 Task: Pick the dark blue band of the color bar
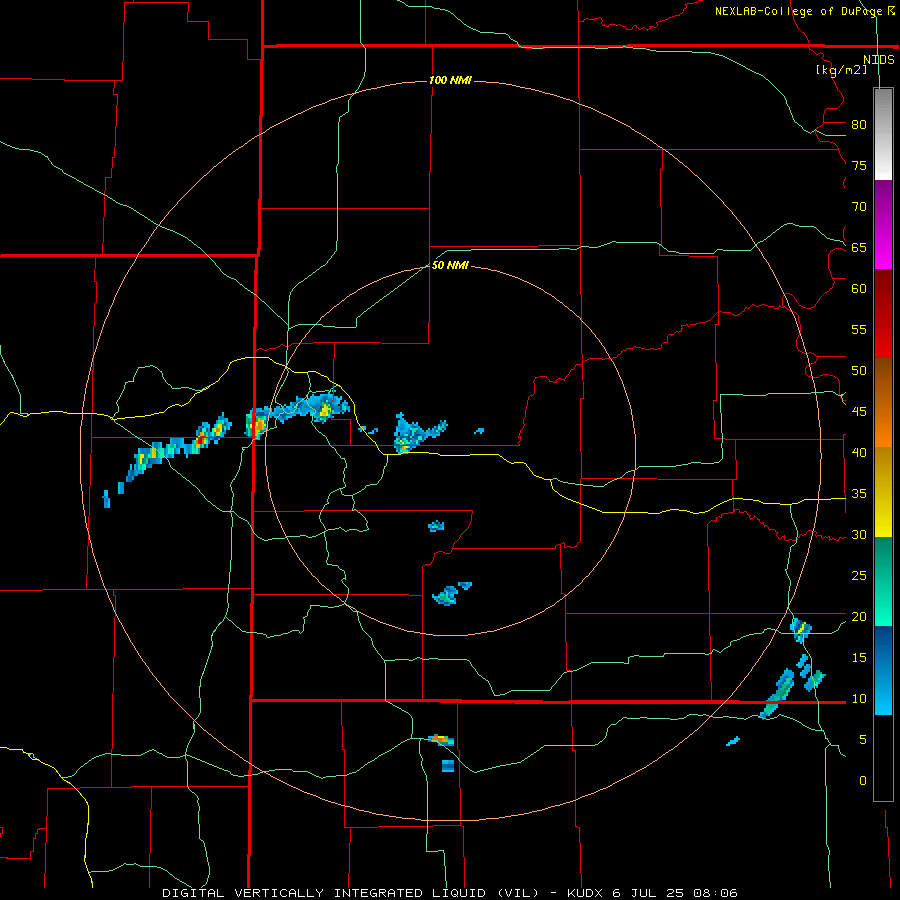[x=883, y=670]
